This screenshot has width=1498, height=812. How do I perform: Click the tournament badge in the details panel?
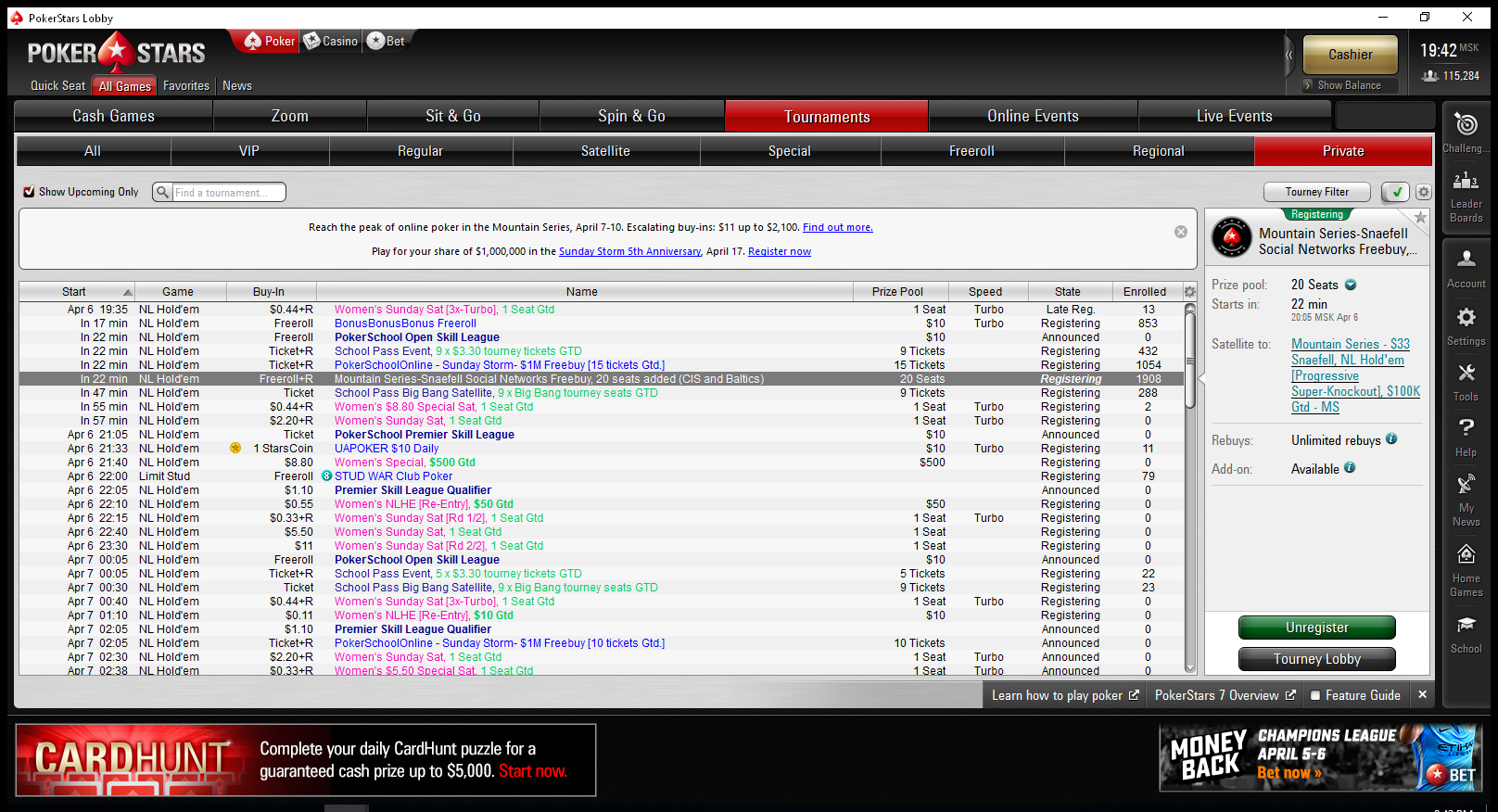coord(1231,237)
